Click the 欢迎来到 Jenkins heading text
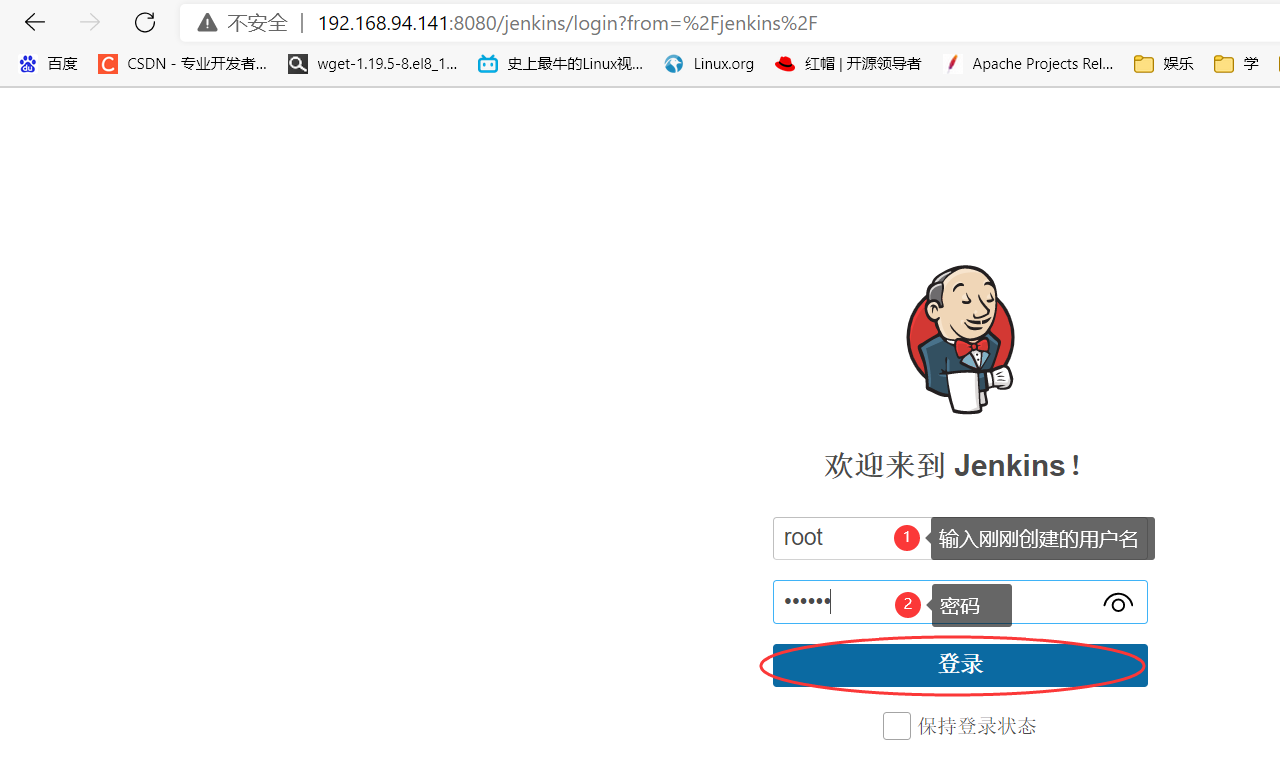Image resolution: width=1280 pixels, height=775 pixels. click(952, 465)
